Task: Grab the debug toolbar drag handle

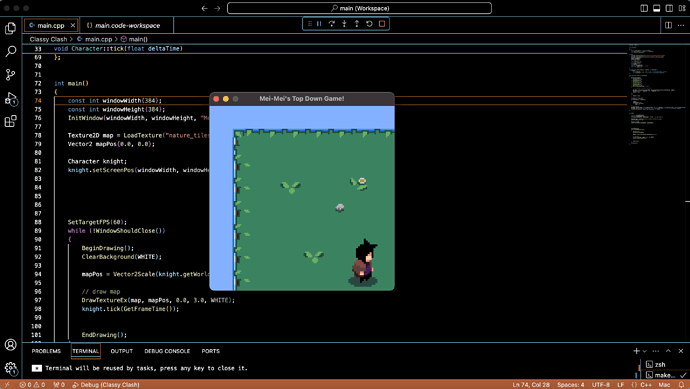Action: pos(310,24)
